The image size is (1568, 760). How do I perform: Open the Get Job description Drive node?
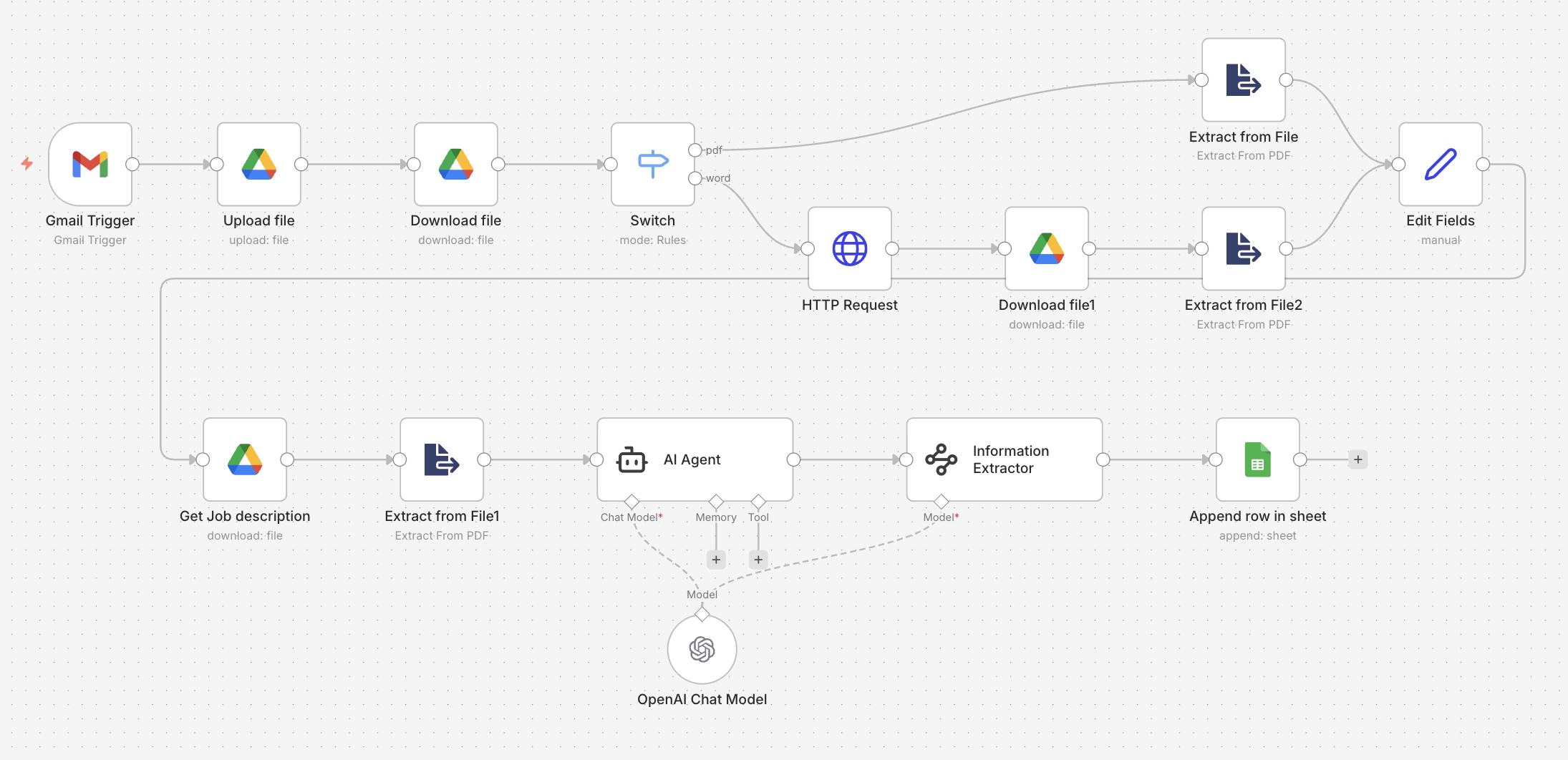pyautogui.click(x=245, y=459)
